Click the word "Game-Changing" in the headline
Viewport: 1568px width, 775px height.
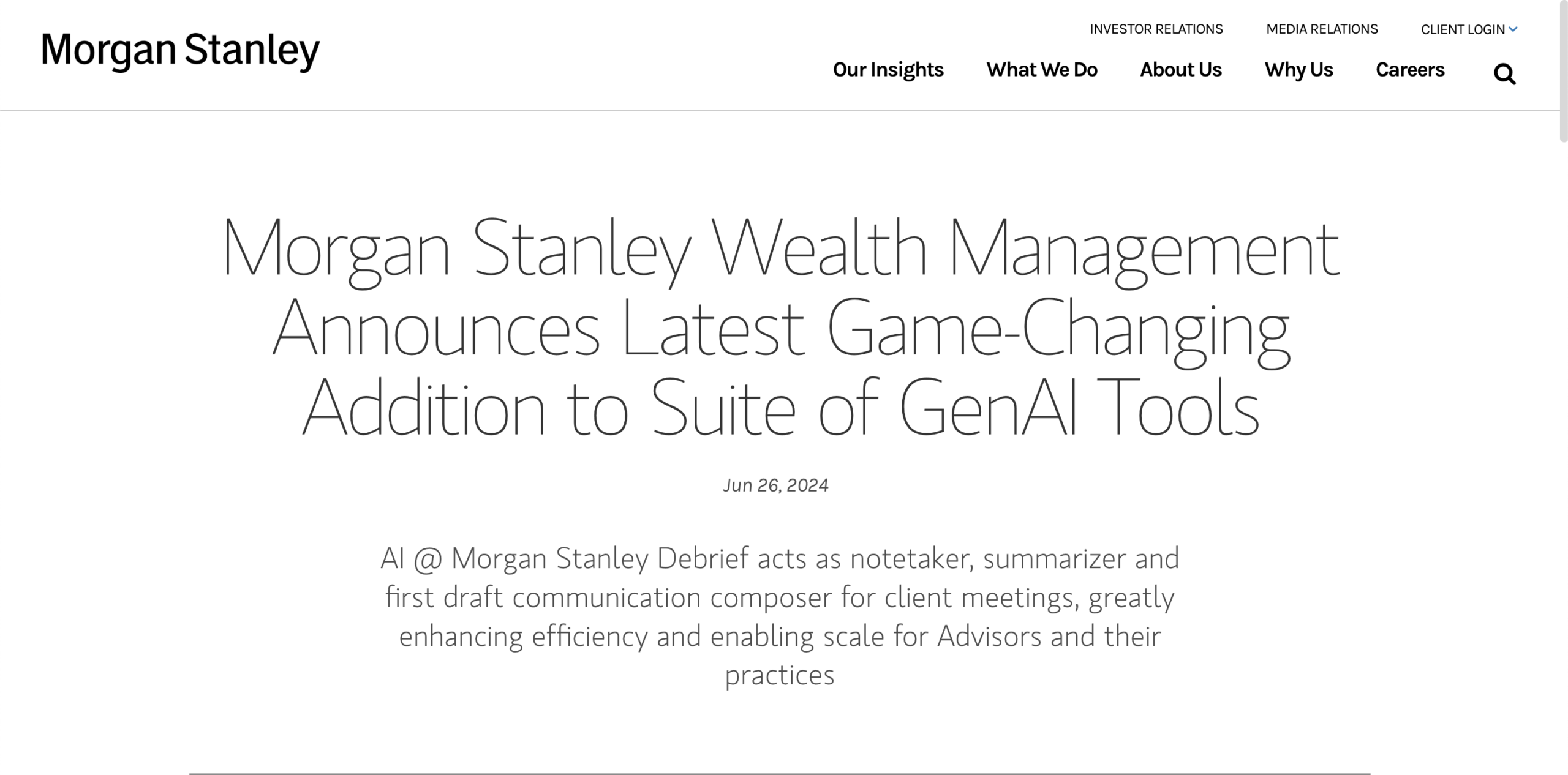pyautogui.click(x=1058, y=329)
